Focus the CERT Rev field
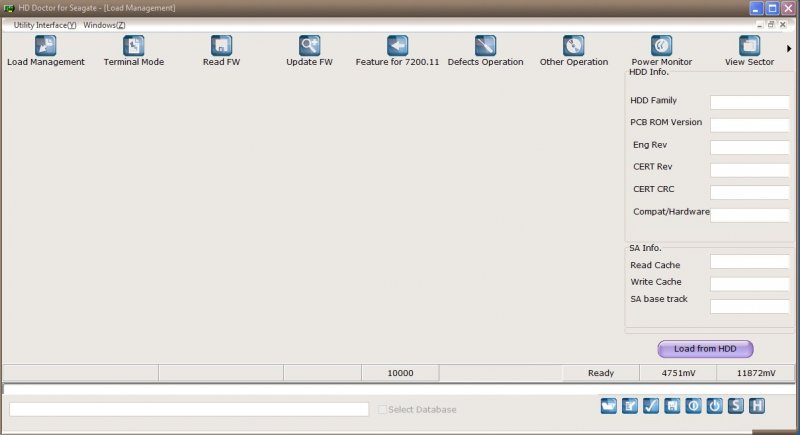 click(749, 169)
